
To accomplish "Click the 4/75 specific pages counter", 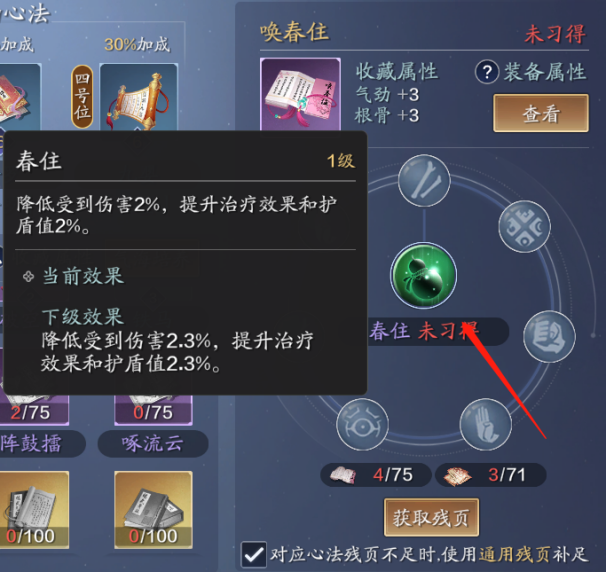I will 376,475.
